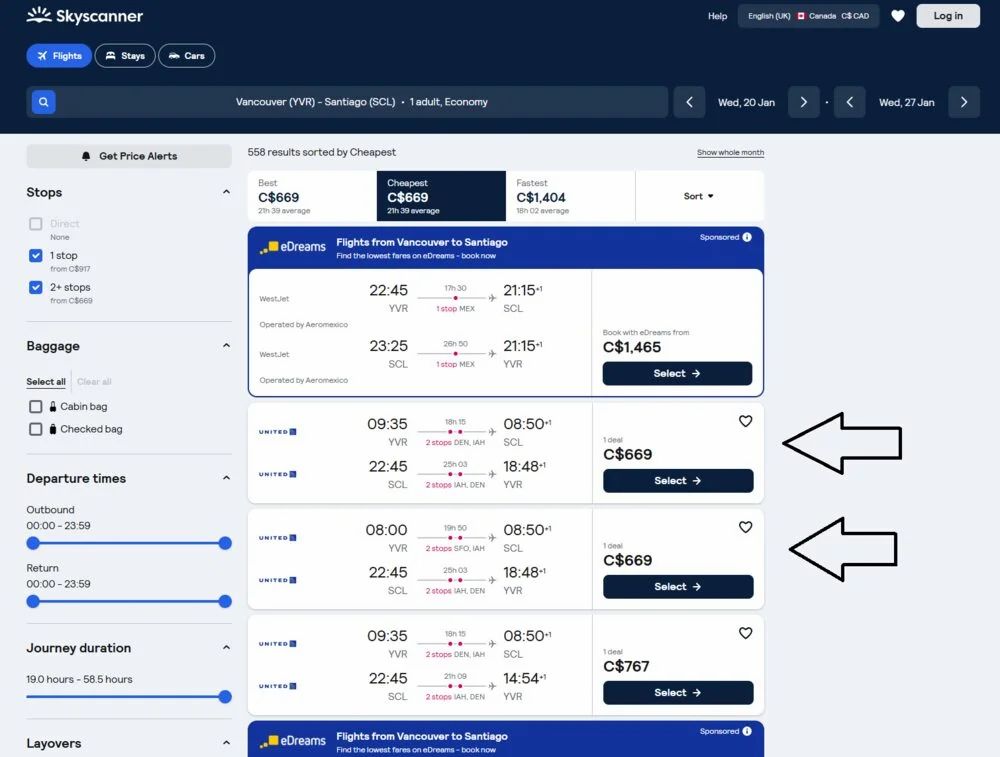Image resolution: width=1000 pixels, height=757 pixels.
Task: Click Clear all under Baggage
Action: [x=94, y=382]
